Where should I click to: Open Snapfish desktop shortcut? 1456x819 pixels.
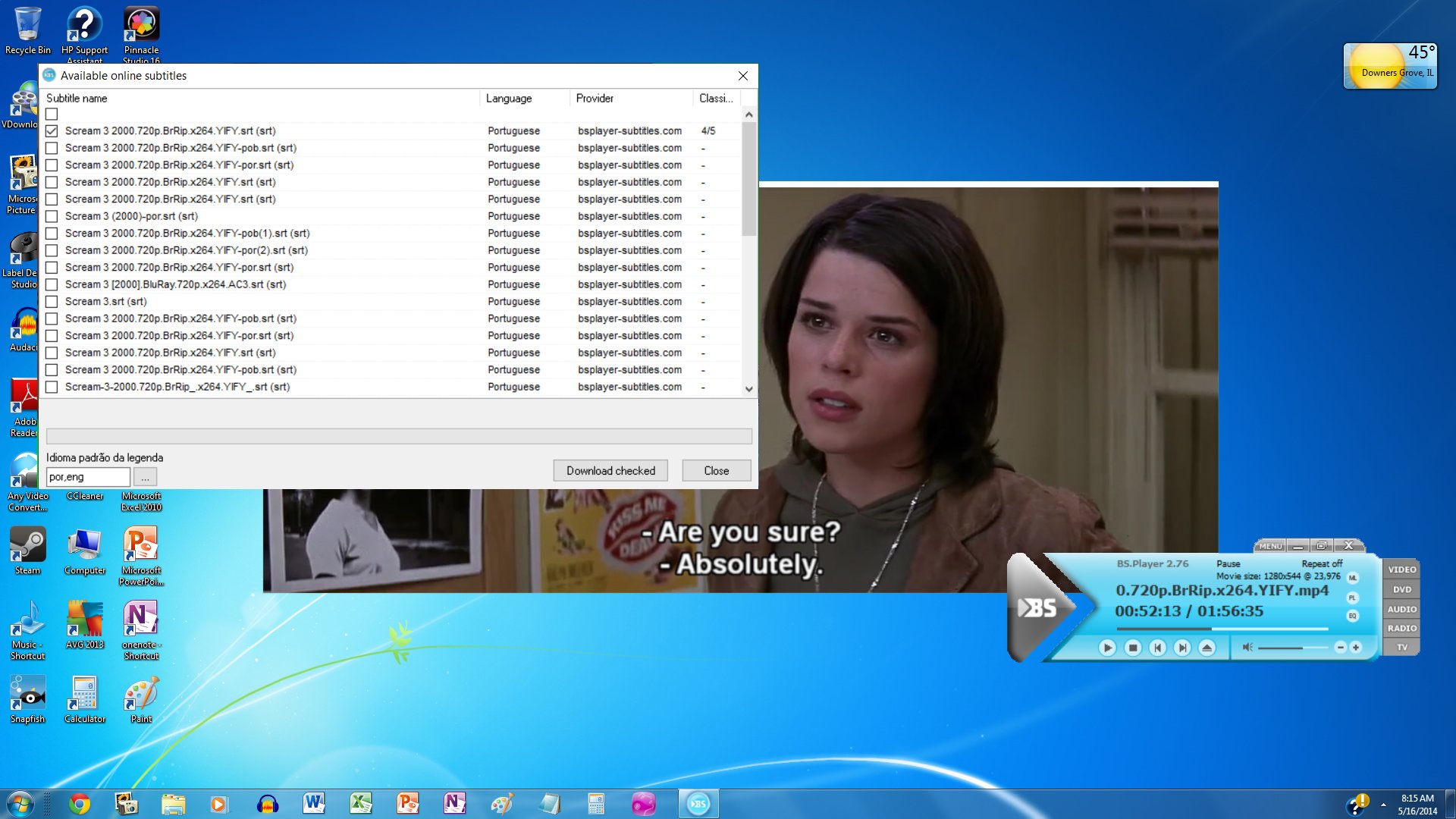(27, 700)
